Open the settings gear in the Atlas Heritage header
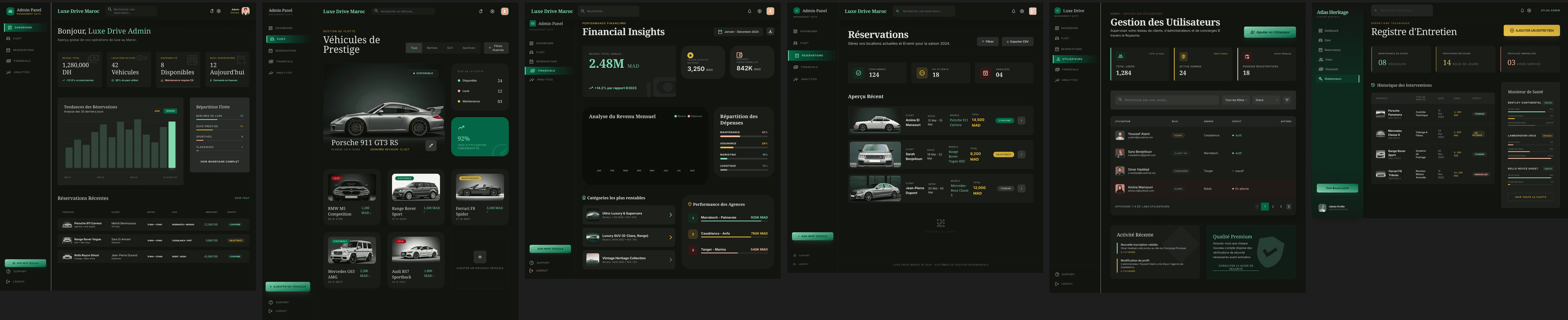The height and width of the screenshot is (320, 1568). [x=1529, y=10]
